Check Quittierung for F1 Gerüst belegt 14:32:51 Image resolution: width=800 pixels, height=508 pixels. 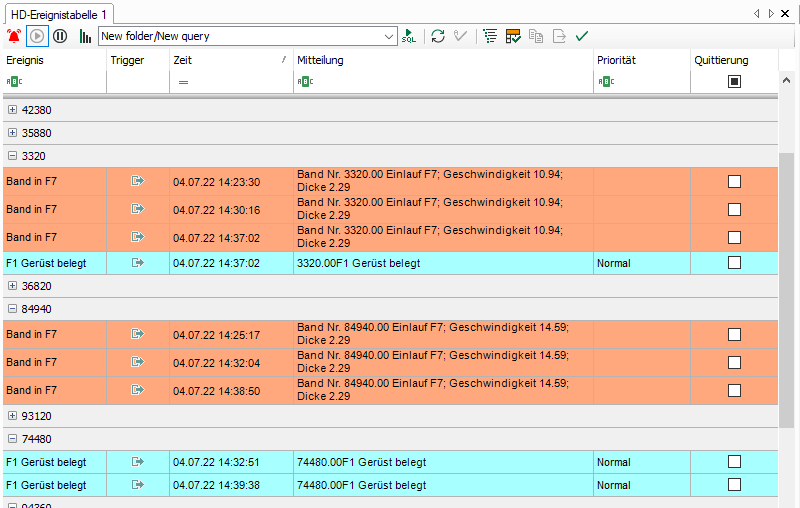[x=734, y=462]
